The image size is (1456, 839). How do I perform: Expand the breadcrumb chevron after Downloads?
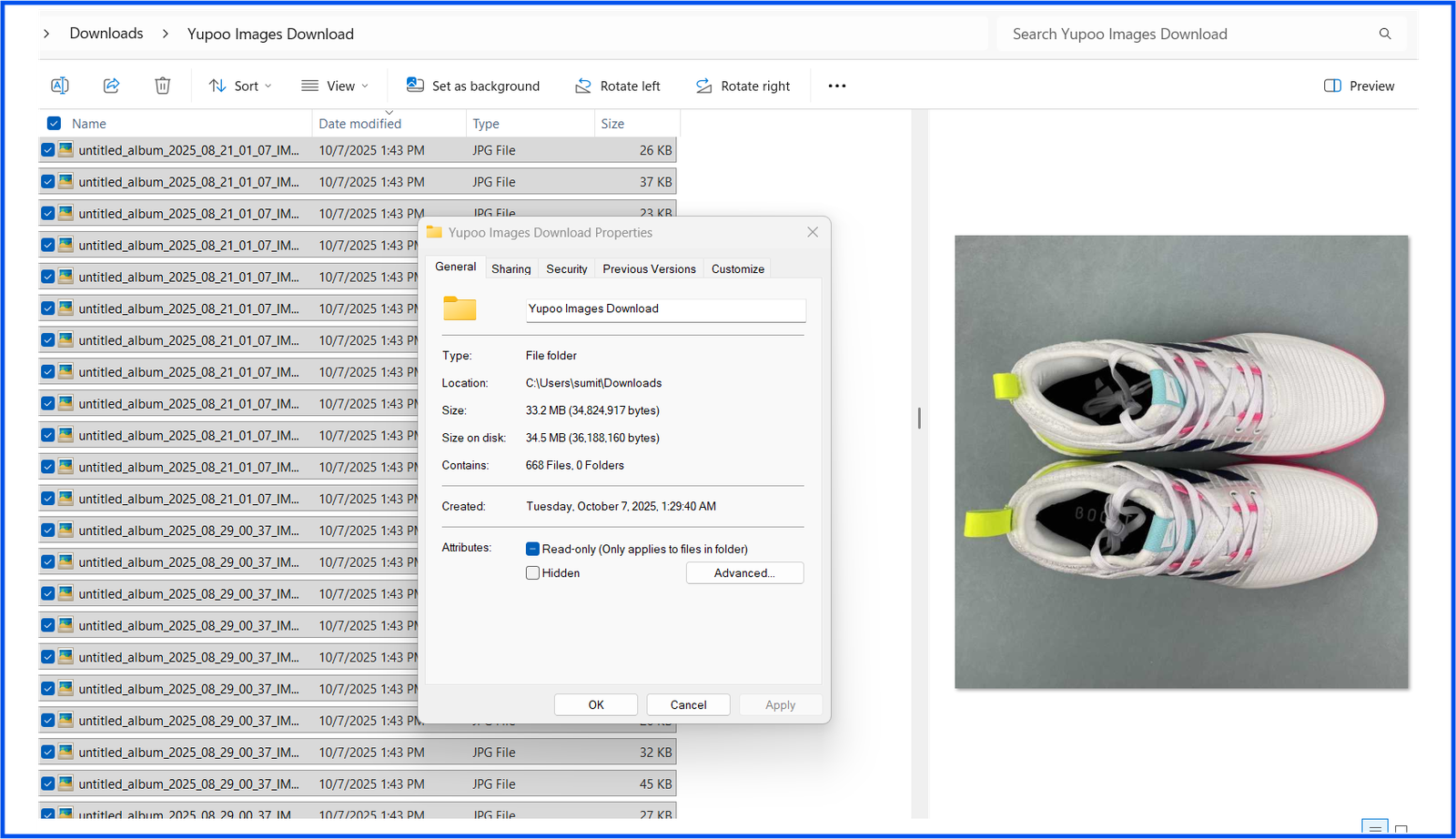pyautogui.click(x=166, y=34)
